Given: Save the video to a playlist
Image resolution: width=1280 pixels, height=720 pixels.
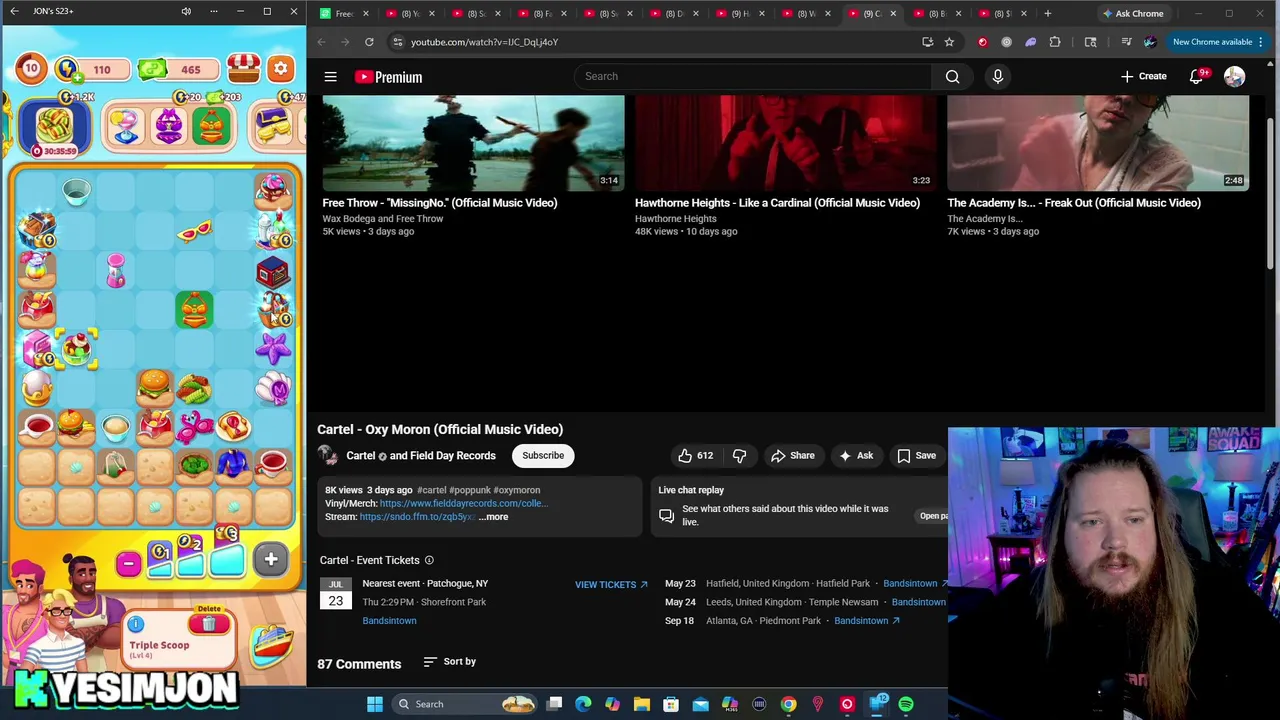Looking at the screenshot, I should tap(916, 456).
